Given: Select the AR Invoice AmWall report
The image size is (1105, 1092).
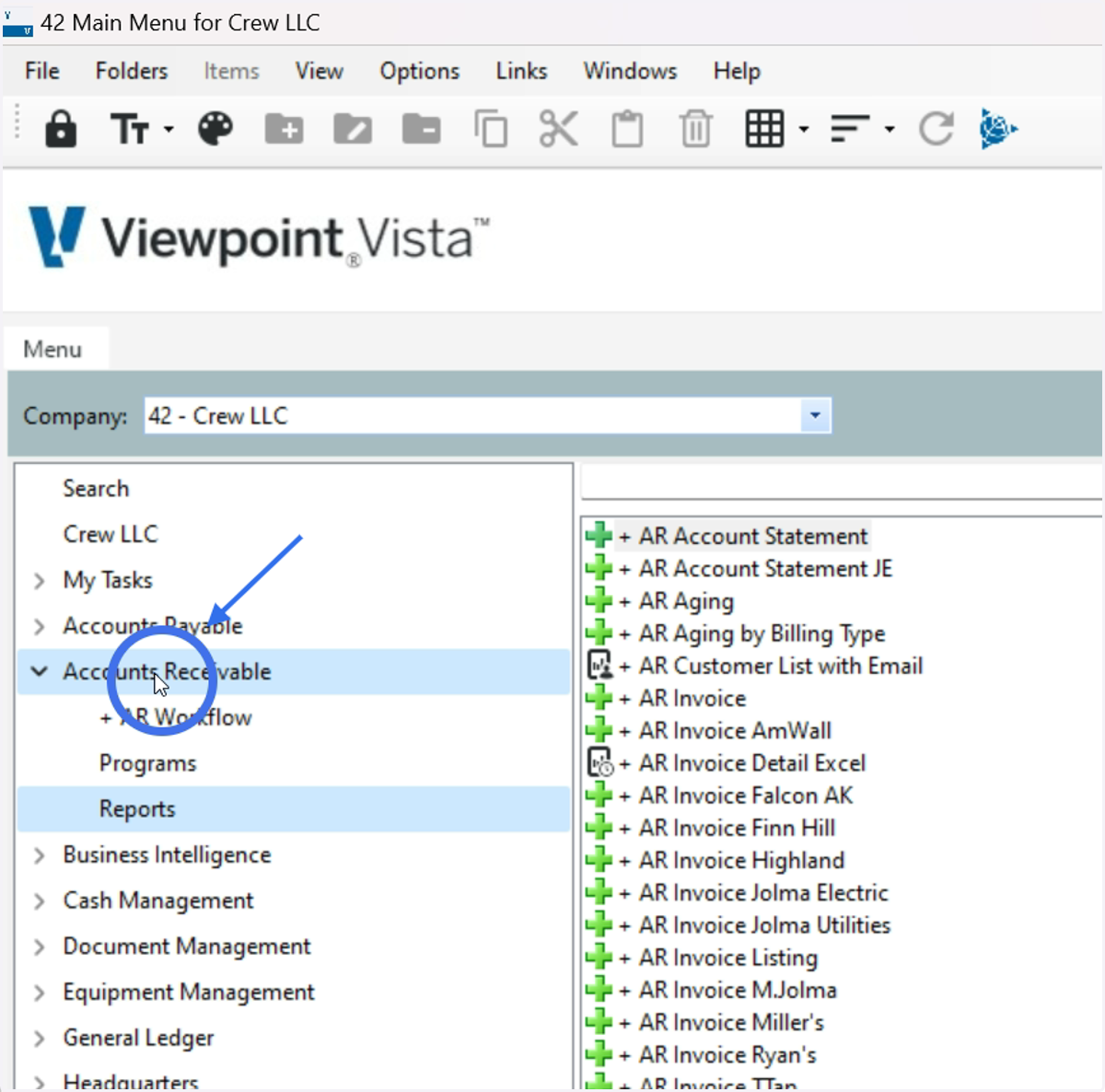Looking at the screenshot, I should [735, 730].
